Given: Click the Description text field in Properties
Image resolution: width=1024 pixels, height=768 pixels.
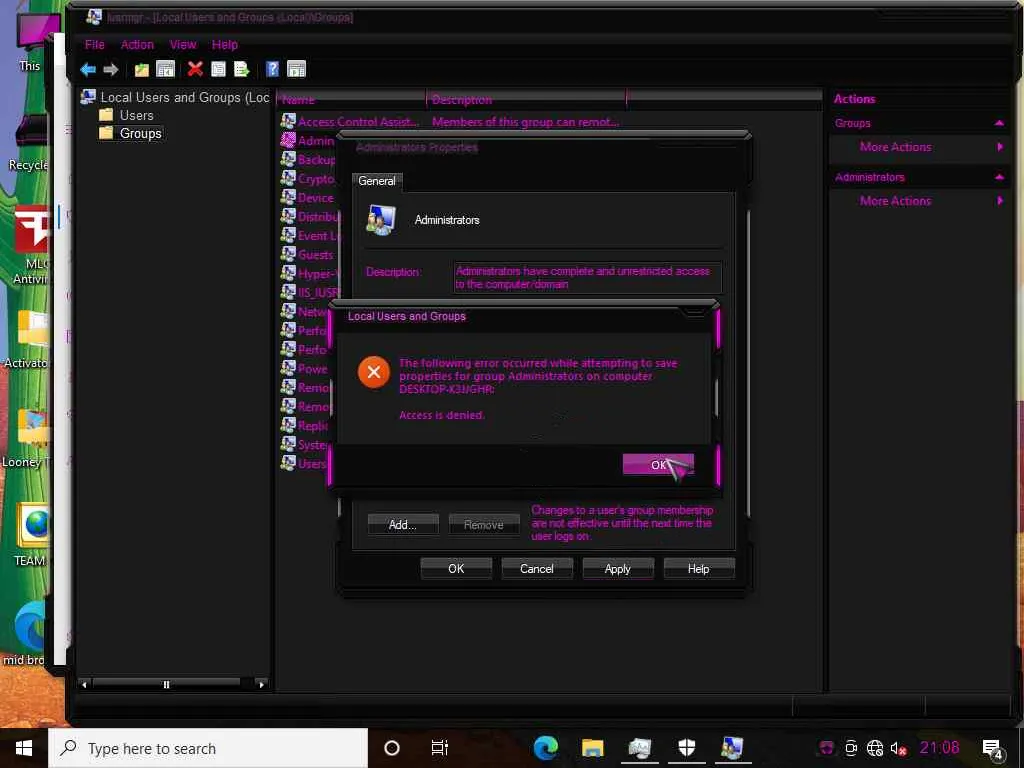Looking at the screenshot, I should [587, 278].
